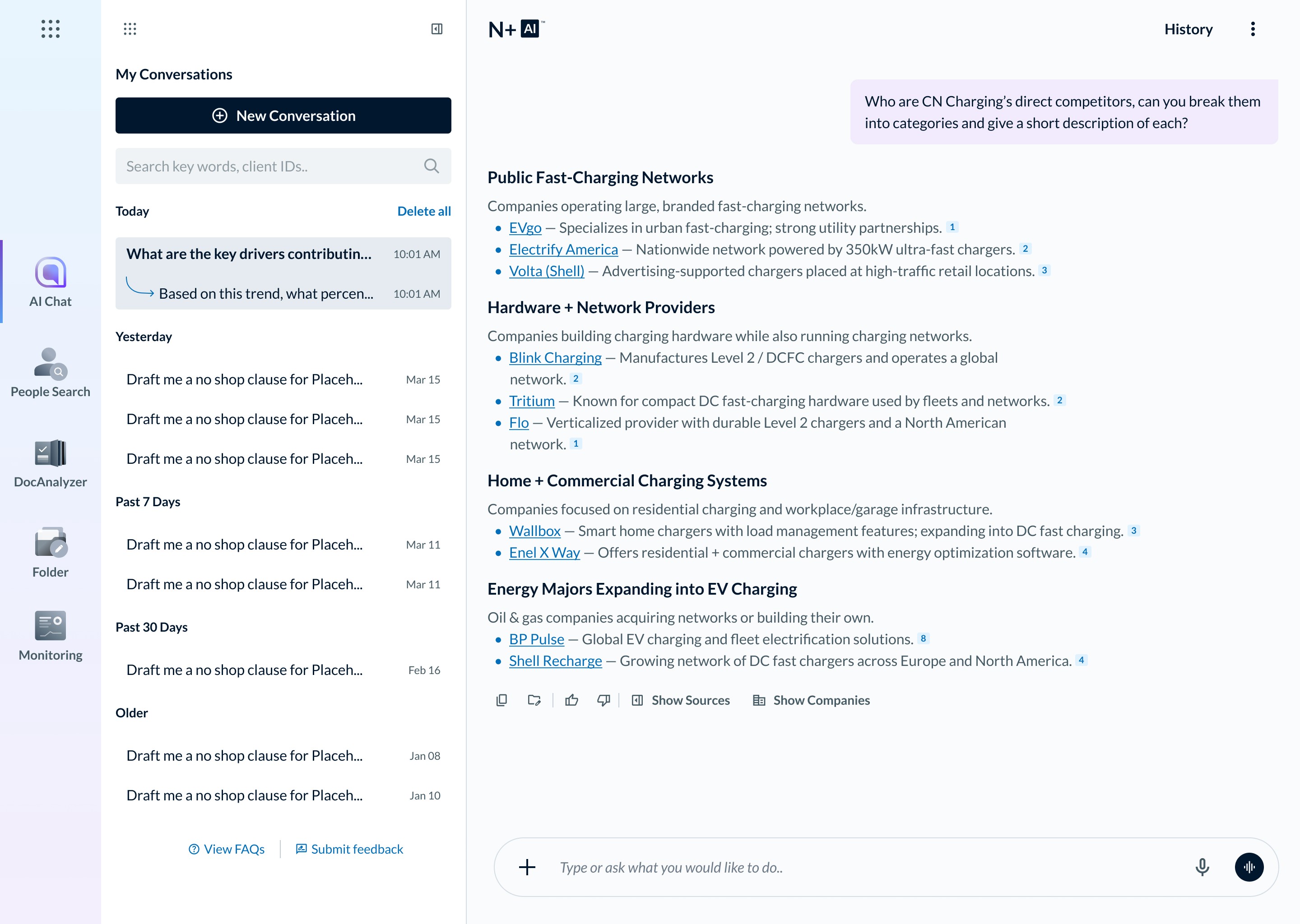
Task: Collapse the conversations side panel
Action: click(x=436, y=29)
